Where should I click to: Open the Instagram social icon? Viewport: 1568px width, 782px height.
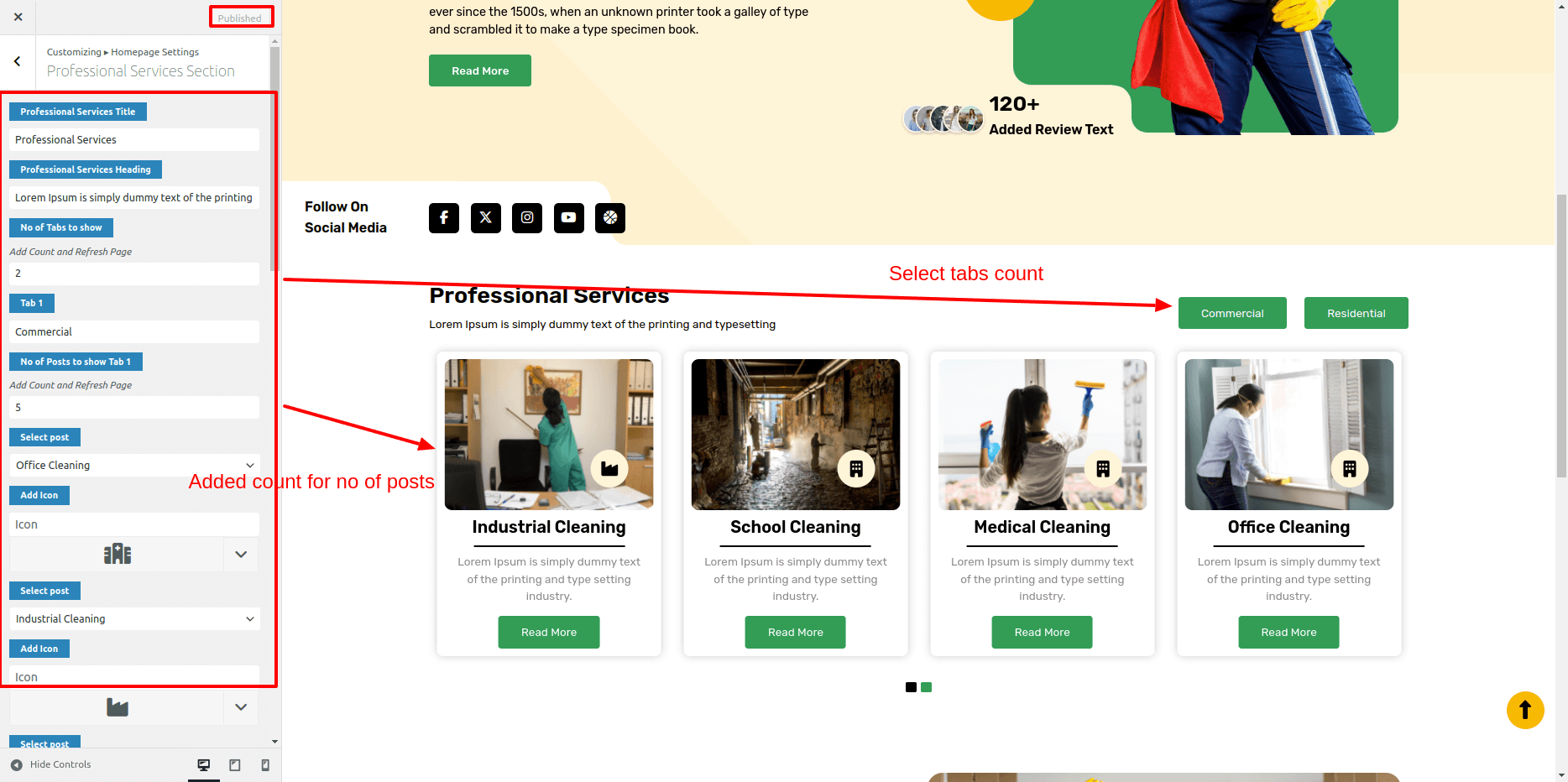(527, 217)
